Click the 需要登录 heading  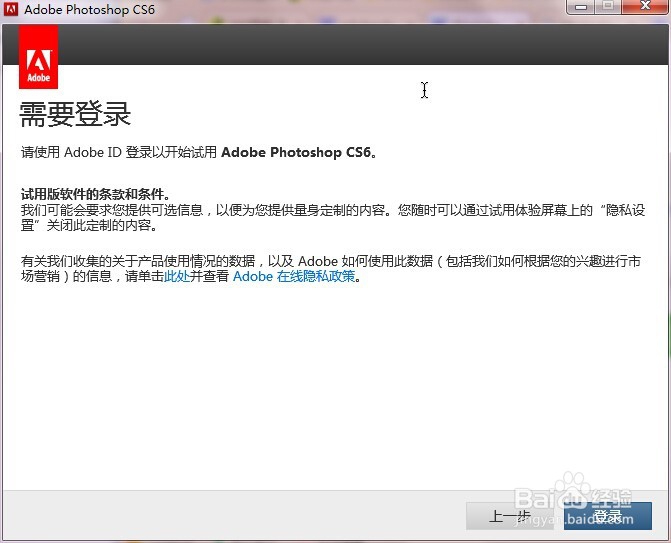pyautogui.click(x=75, y=115)
